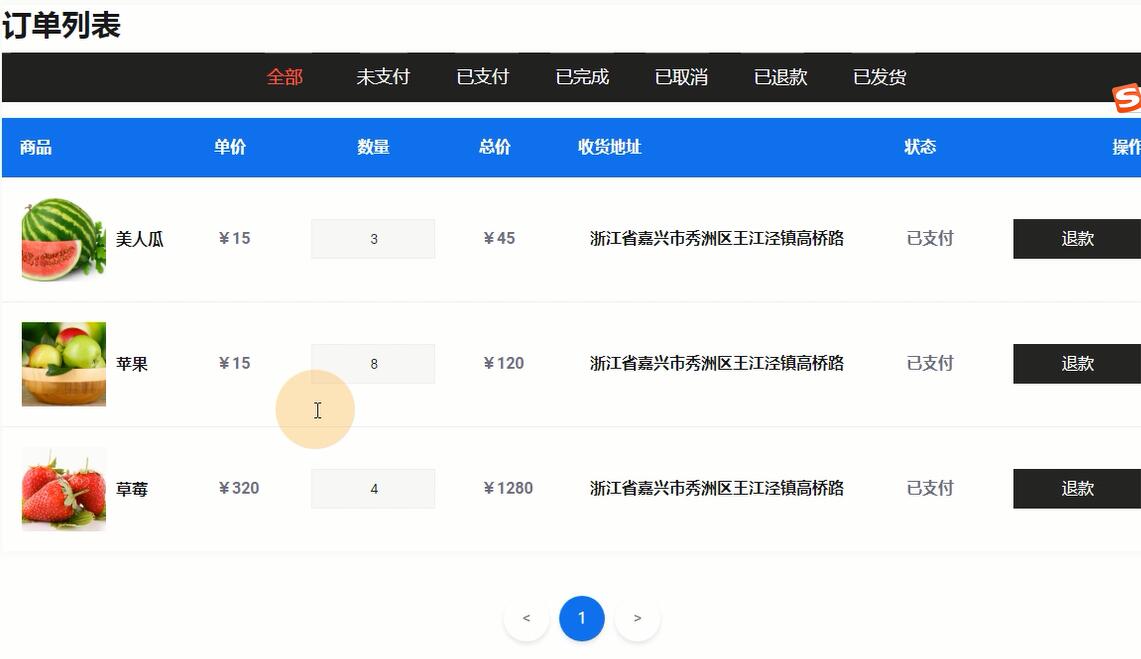Viewport: 1141px width, 659px height.
Task: Click the 苹果 quantity field showing 8
Action: point(373,364)
